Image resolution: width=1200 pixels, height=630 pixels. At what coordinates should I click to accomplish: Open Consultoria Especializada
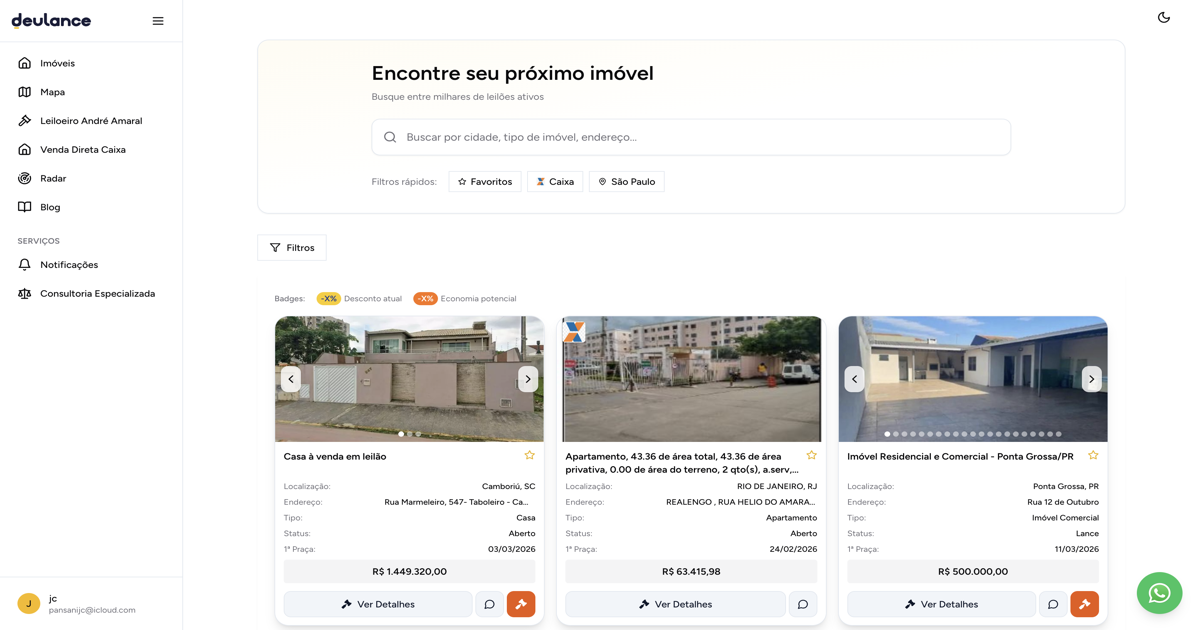pyautogui.click(x=91, y=294)
